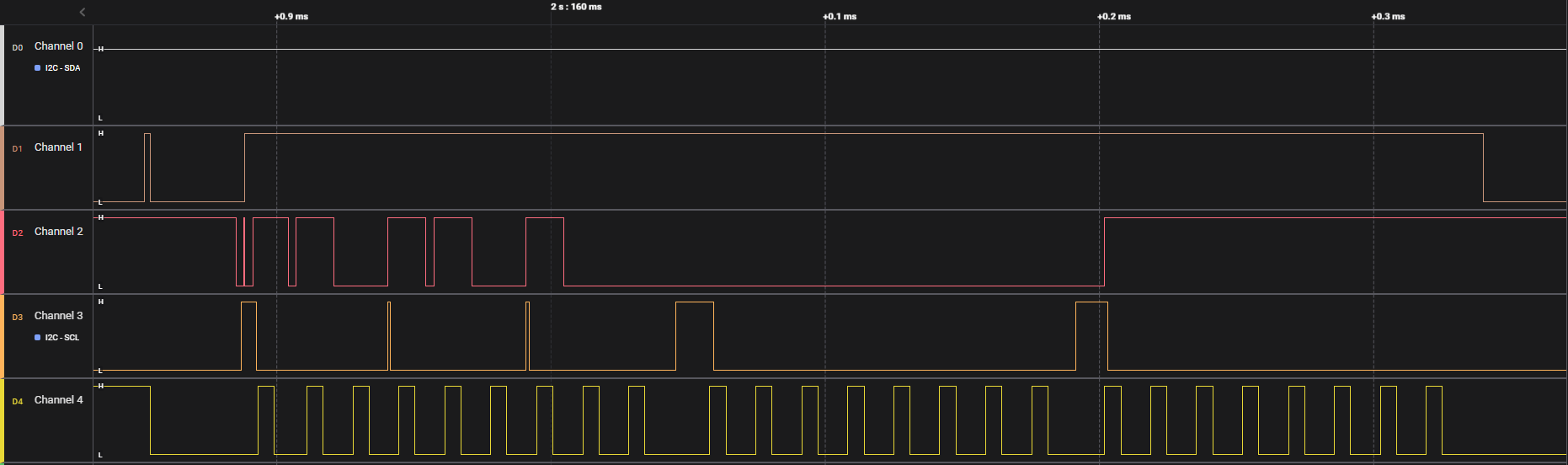Click the +0.9 ms timeline marker
1568x465 pixels.
pyautogui.click(x=291, y=17)
